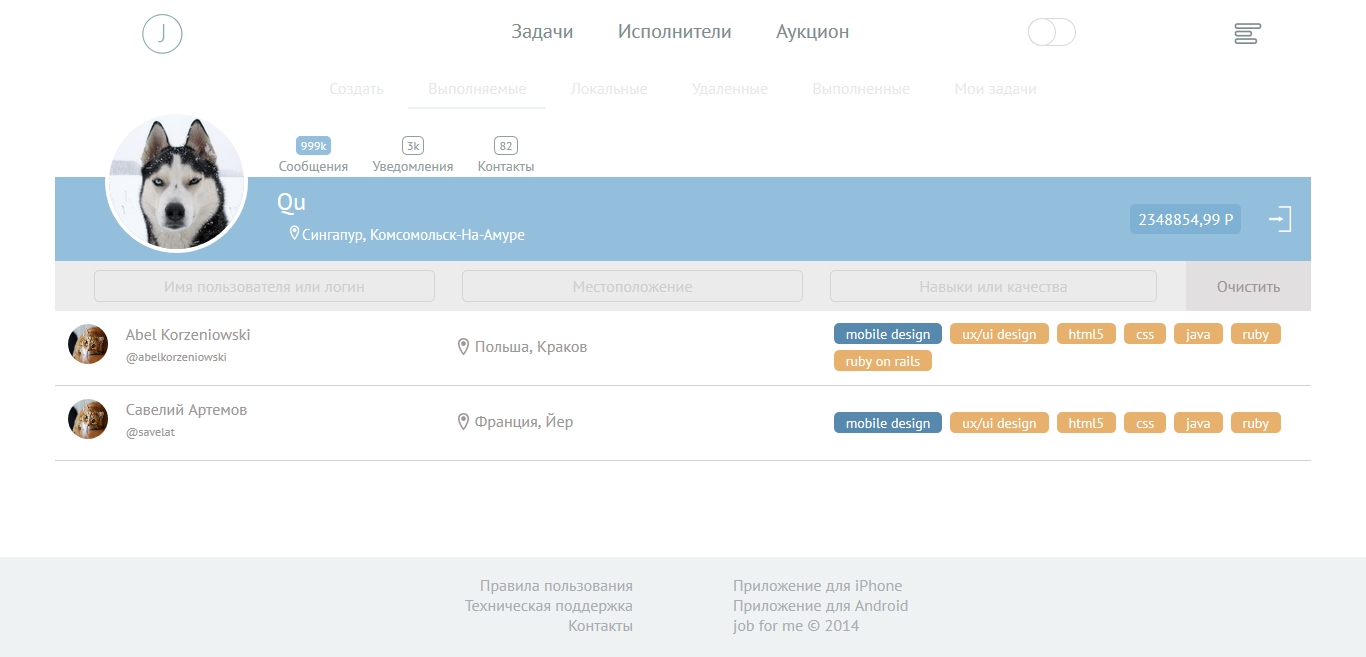The width and height of the screenshot is (1366, 657).
Task: Click Савелий's java tag
Action: (x=1198, y=423)
